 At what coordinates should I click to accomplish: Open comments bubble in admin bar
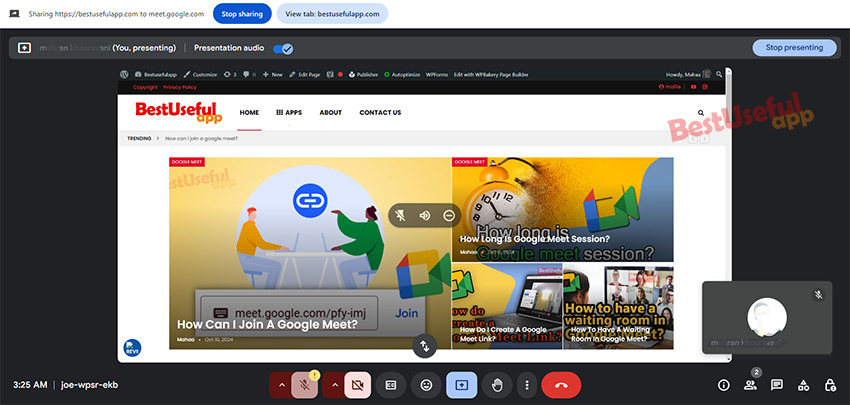249,75
